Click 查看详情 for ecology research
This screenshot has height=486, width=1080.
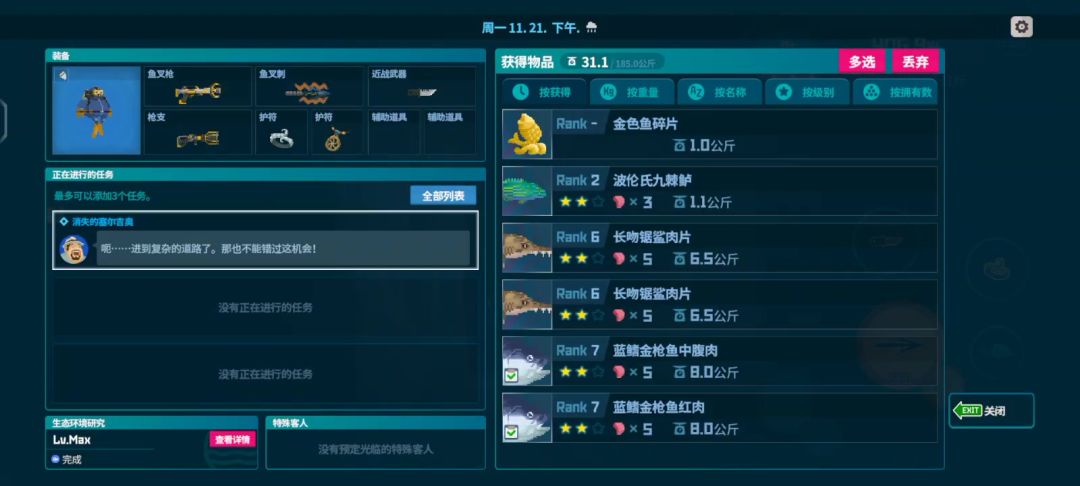pos(232,439)
